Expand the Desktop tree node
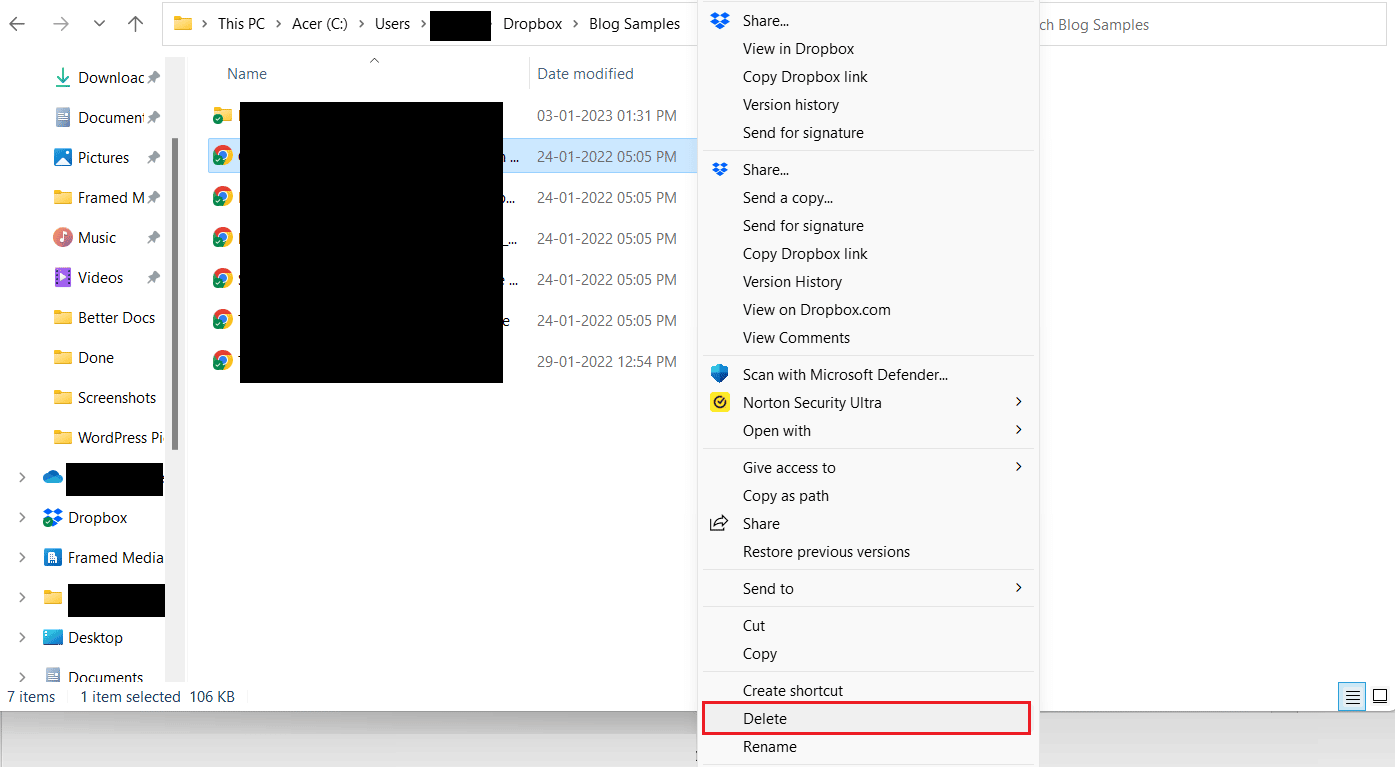This screenshot has height=767, width=1395. pos(22,638)
